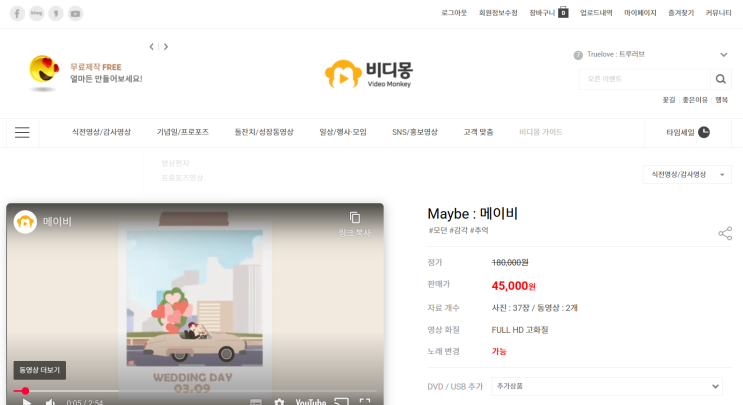Click the channel avatar in the video header

click(x=25, y=221)
